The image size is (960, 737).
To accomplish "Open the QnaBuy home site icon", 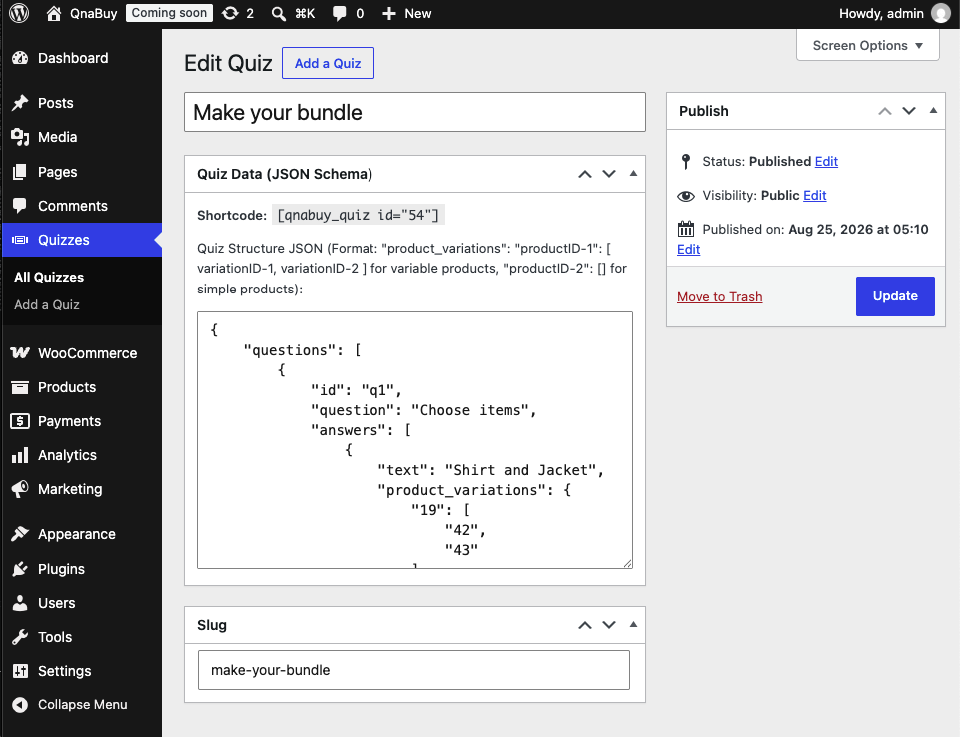I will 53,13.
